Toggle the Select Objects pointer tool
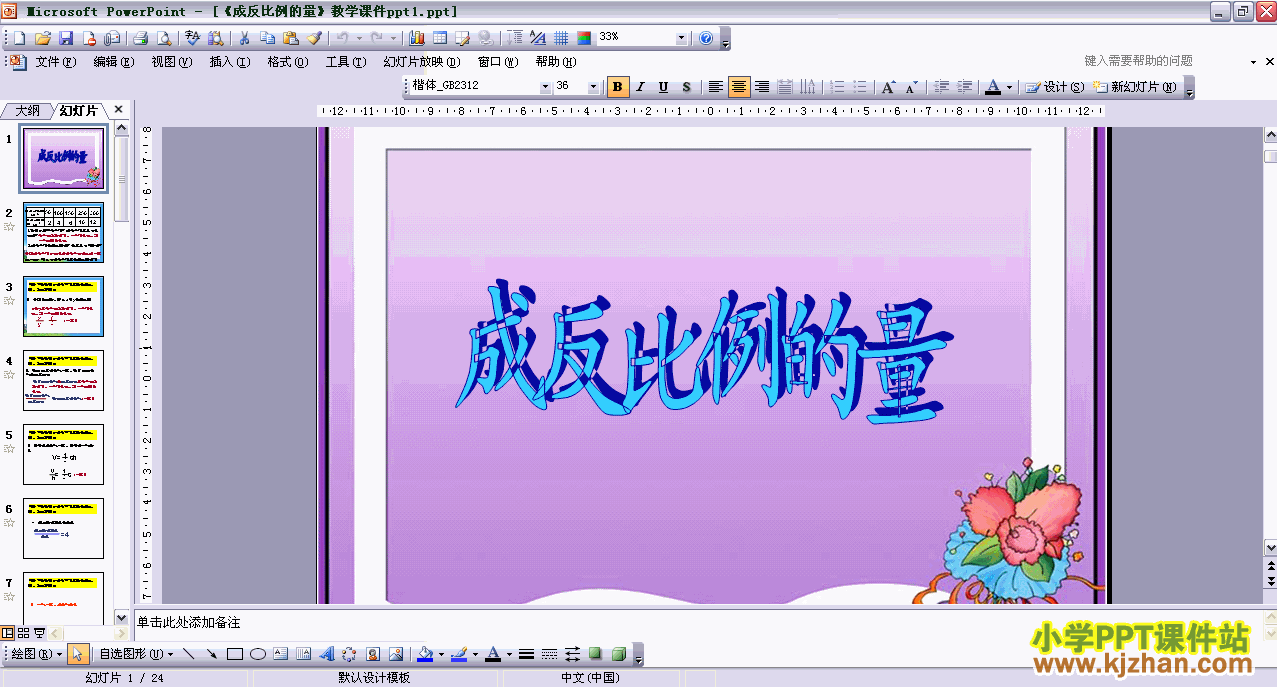Image resolution: width=1277 pixels, height=687 pixels. click(79, 654)
